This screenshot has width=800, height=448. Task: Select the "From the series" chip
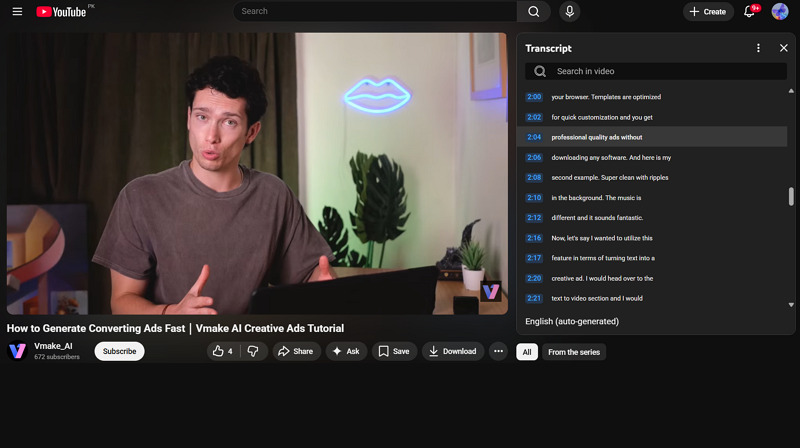(x=574, y=352)
